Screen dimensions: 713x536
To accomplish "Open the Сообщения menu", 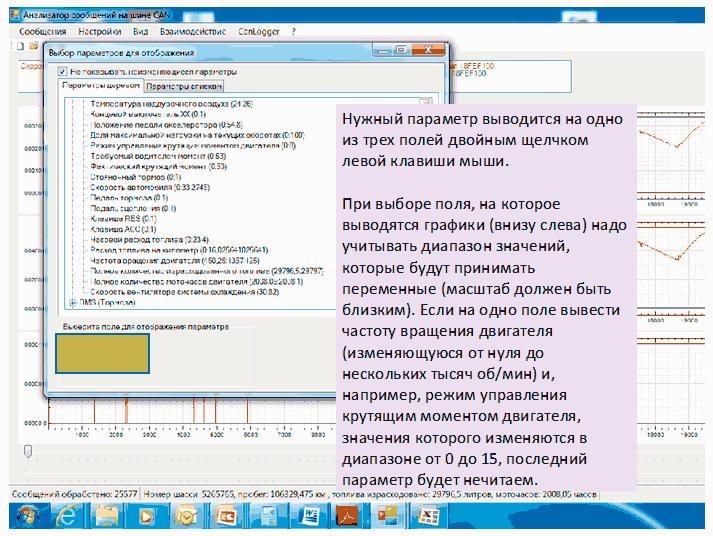I will pyautogui.click(x=42, y=32).
